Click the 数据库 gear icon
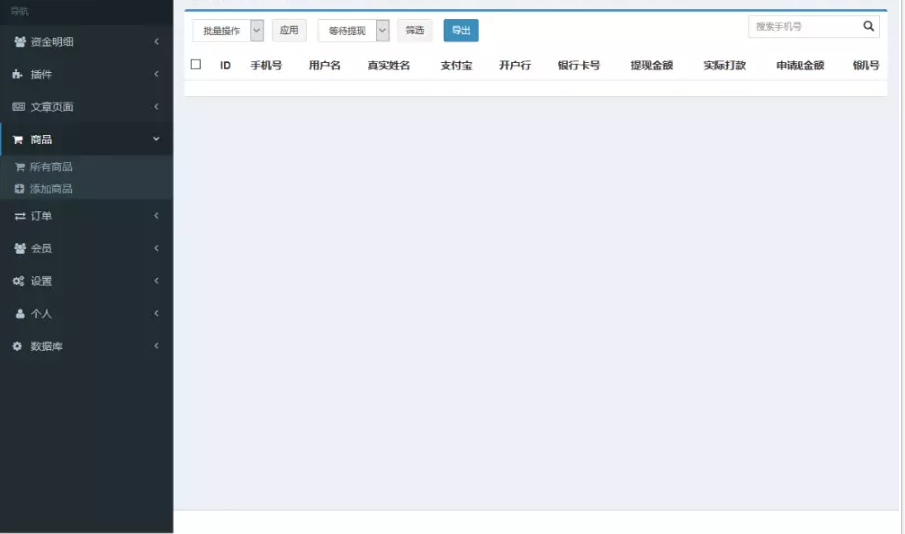Image resolution: width=905 pixels, height=534 pixels. pyautogui.click(x=18, y=346)
